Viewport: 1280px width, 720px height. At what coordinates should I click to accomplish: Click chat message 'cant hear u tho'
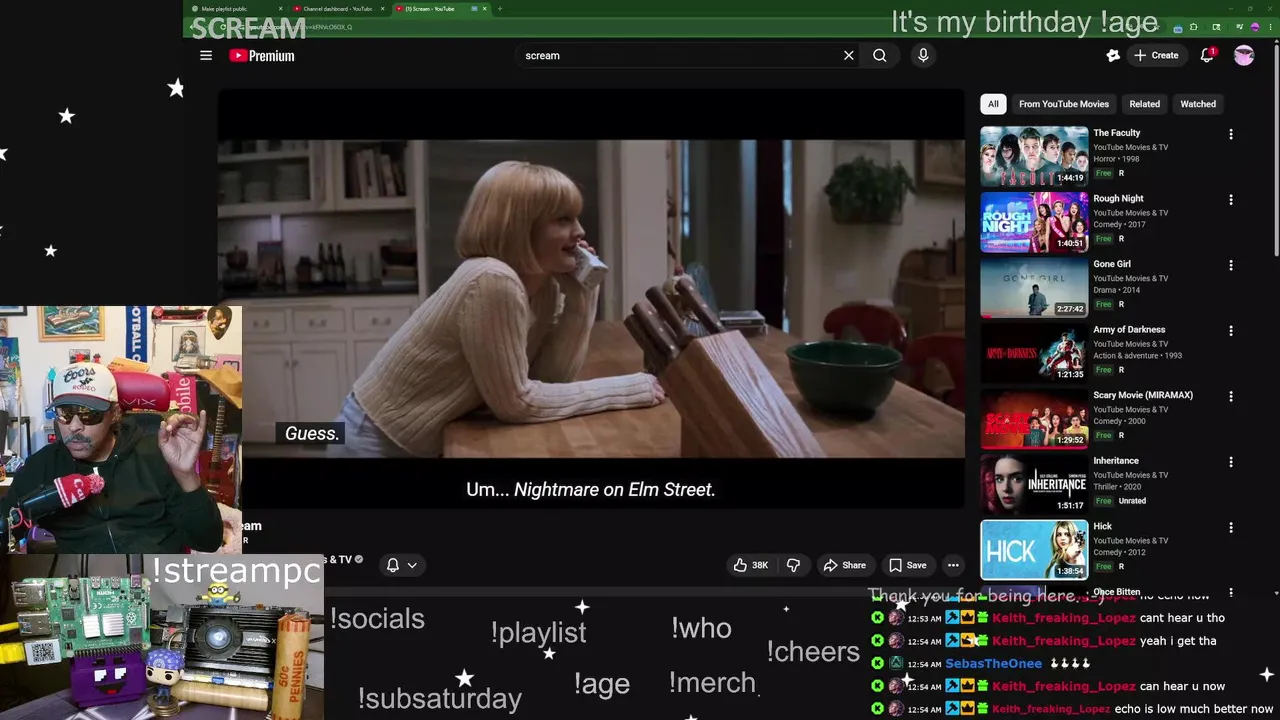coord(1182,618)
